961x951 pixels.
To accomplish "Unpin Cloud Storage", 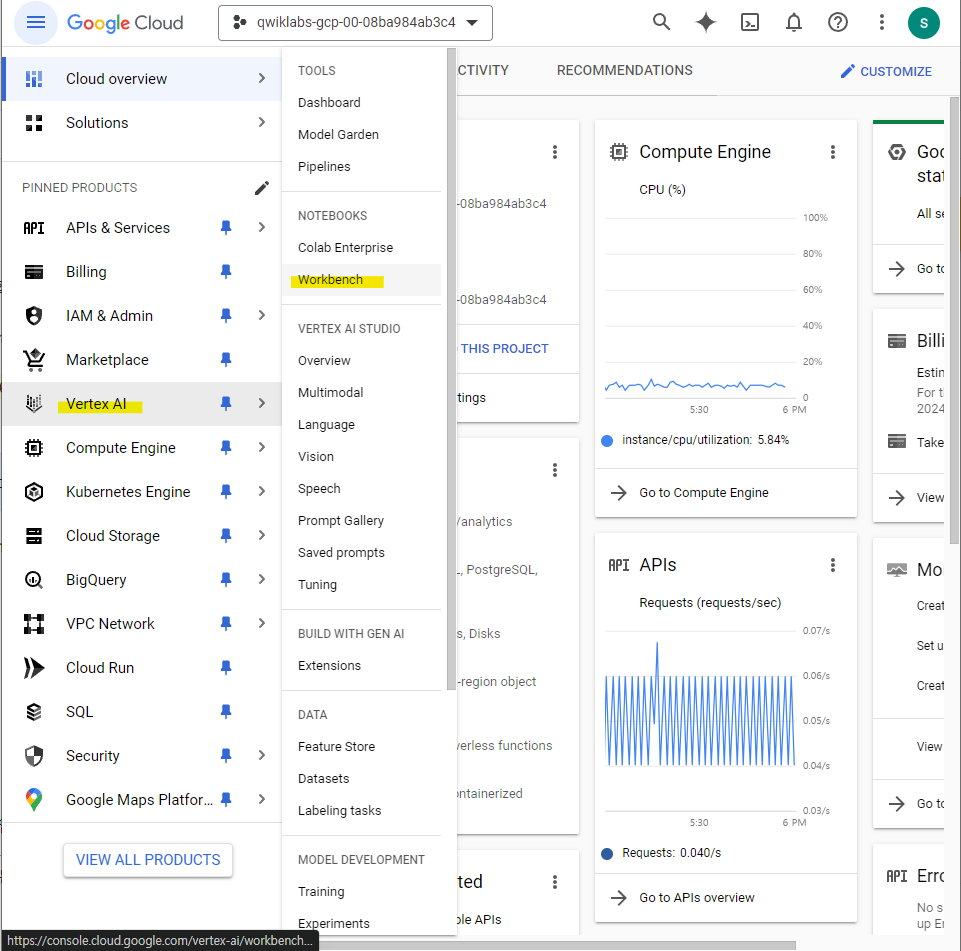I will 226,536.
